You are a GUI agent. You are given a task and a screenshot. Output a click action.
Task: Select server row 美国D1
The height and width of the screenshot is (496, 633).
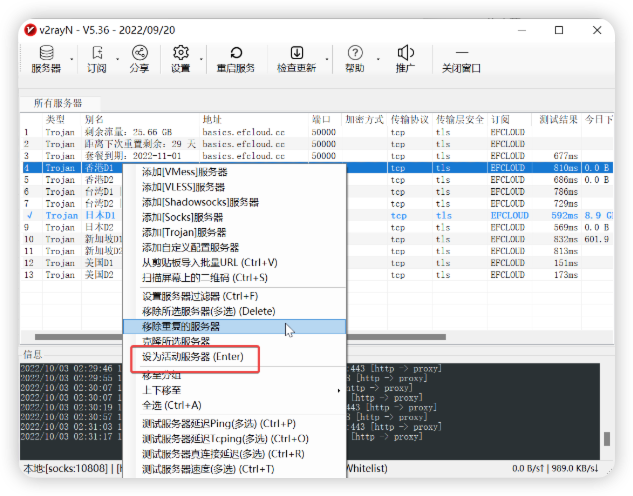click(x=99, y=263)
